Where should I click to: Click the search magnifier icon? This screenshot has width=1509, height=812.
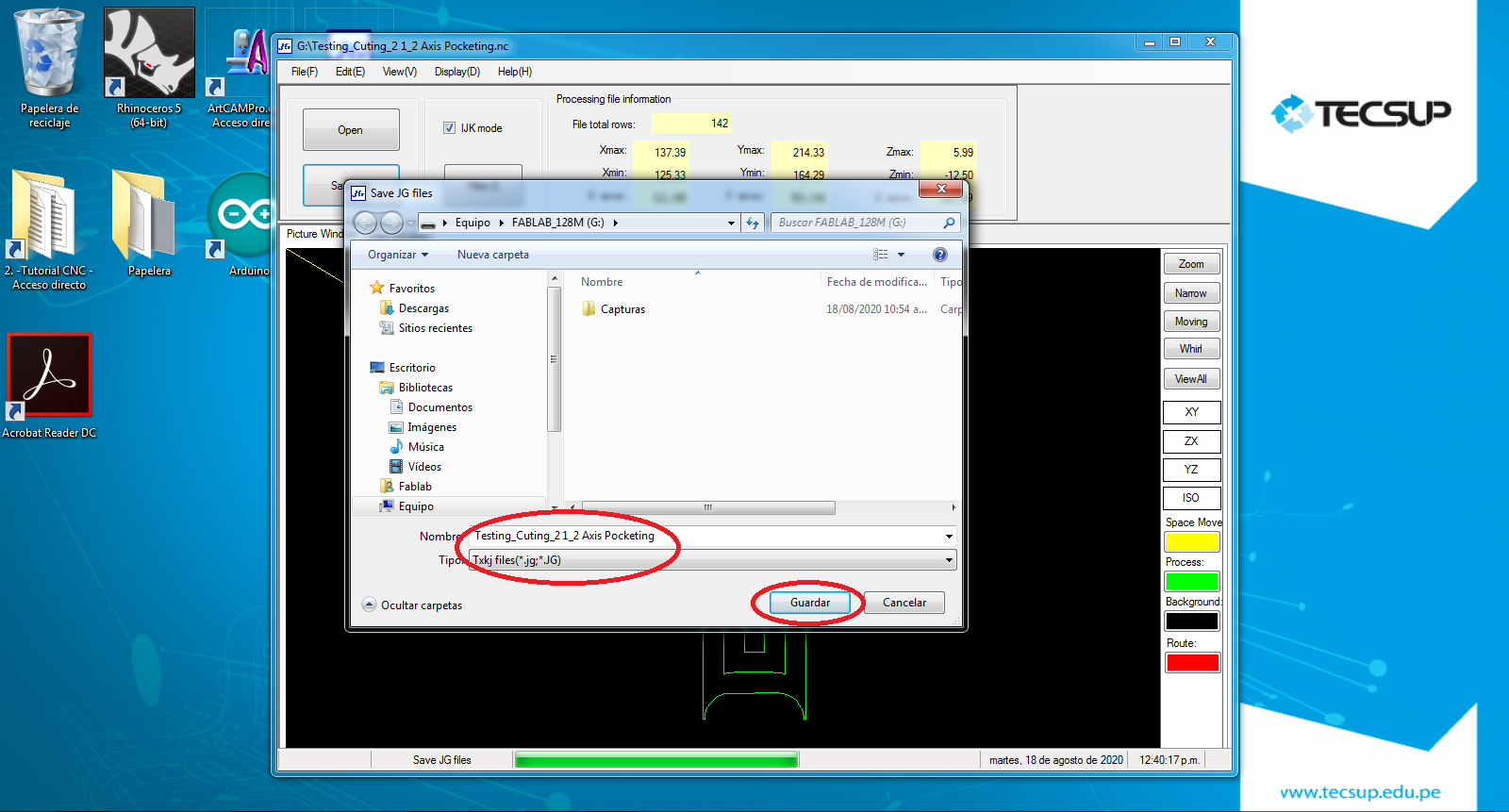click(949, 223)
